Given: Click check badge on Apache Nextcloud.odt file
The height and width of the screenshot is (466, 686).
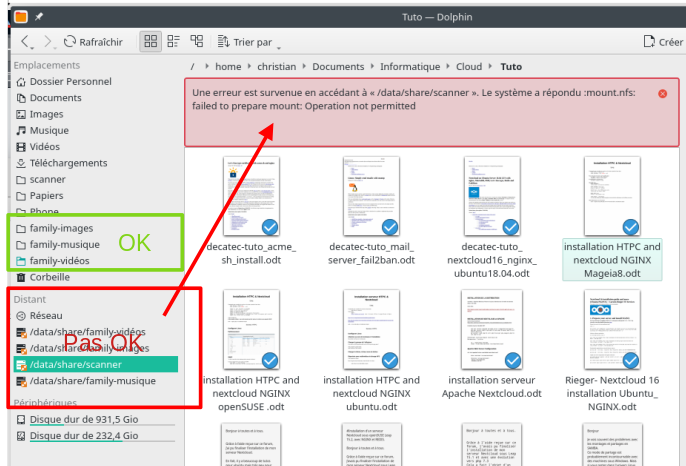Looking at the screenshot, I should tap(513, 361).
